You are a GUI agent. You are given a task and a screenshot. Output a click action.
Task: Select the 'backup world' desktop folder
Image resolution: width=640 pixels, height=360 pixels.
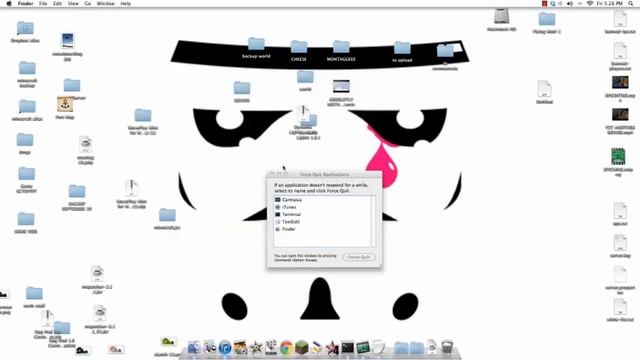(x=256, y=48)
